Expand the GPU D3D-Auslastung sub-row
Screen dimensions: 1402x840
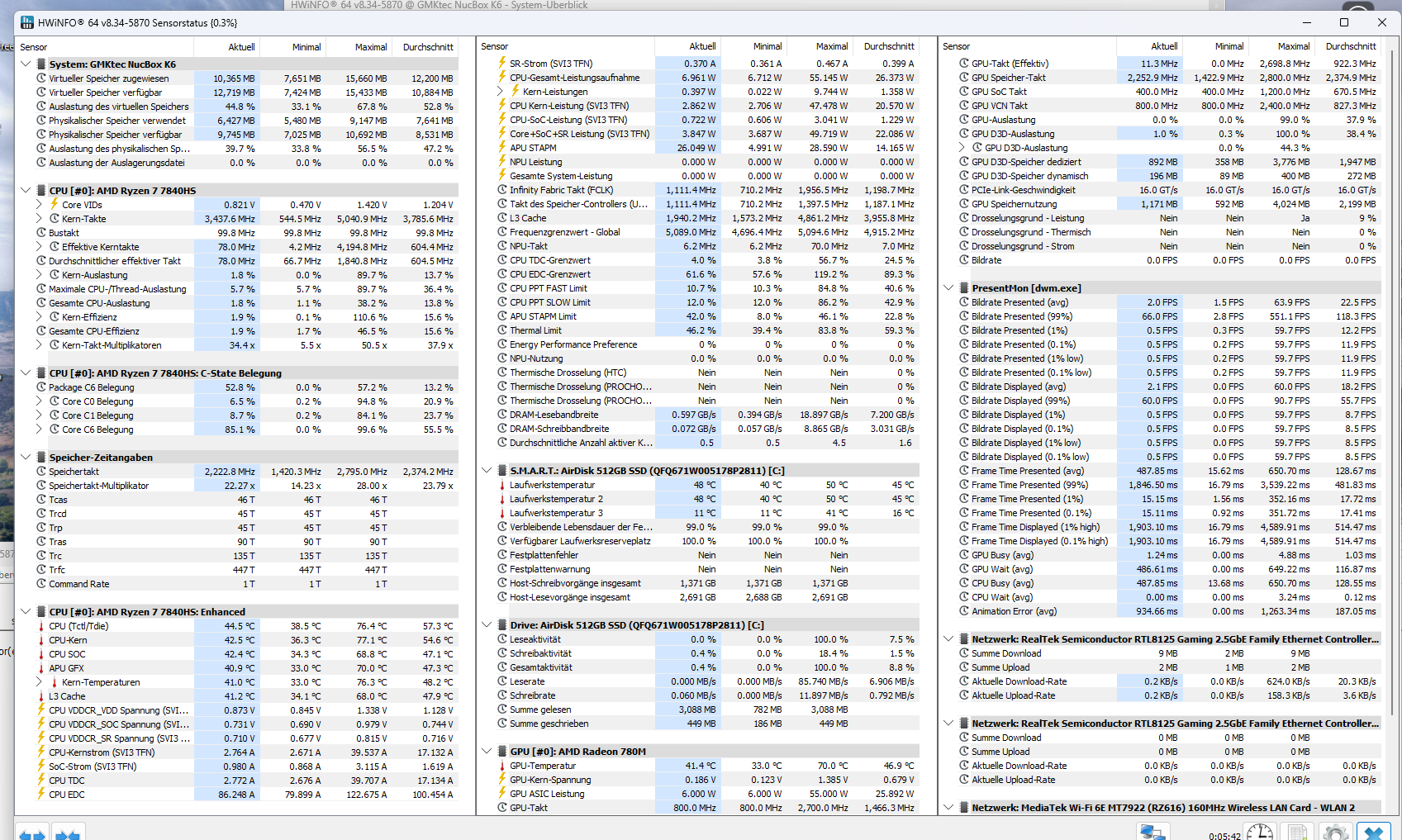962,147
